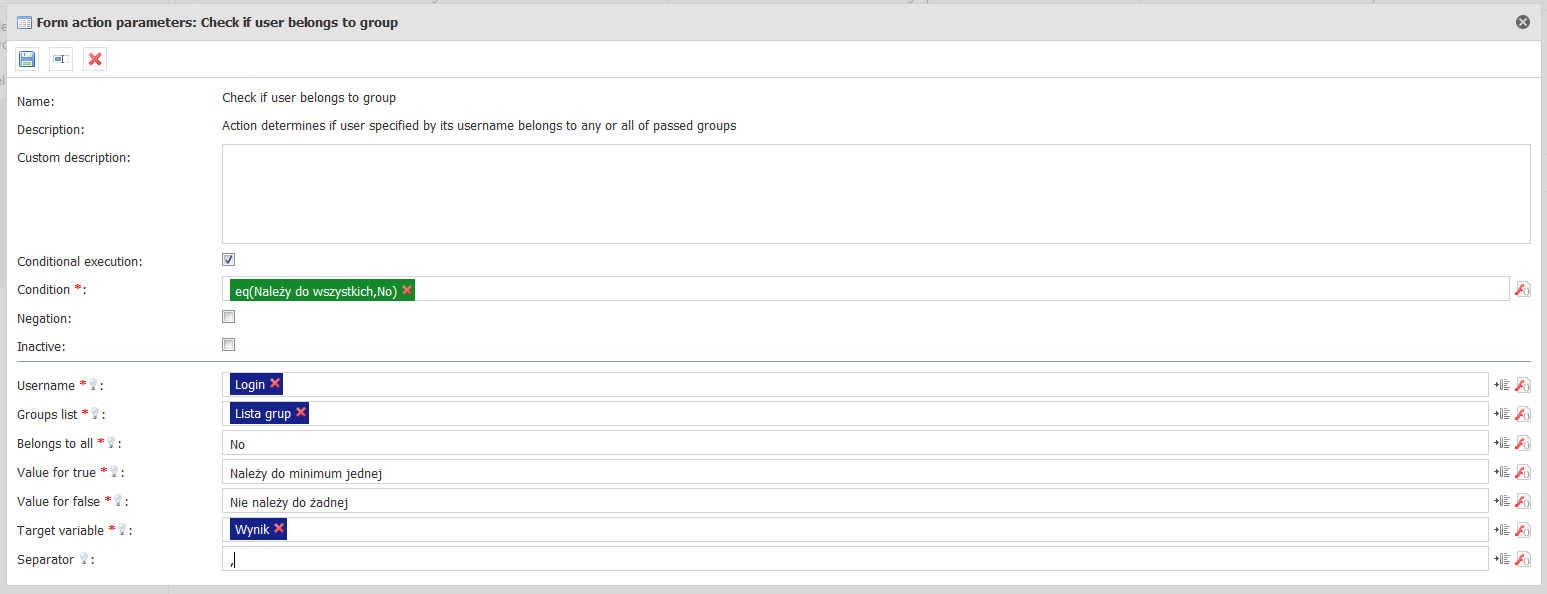
Task: Close the Form action parameters dialog
Action: click(x=1523, y=22)
